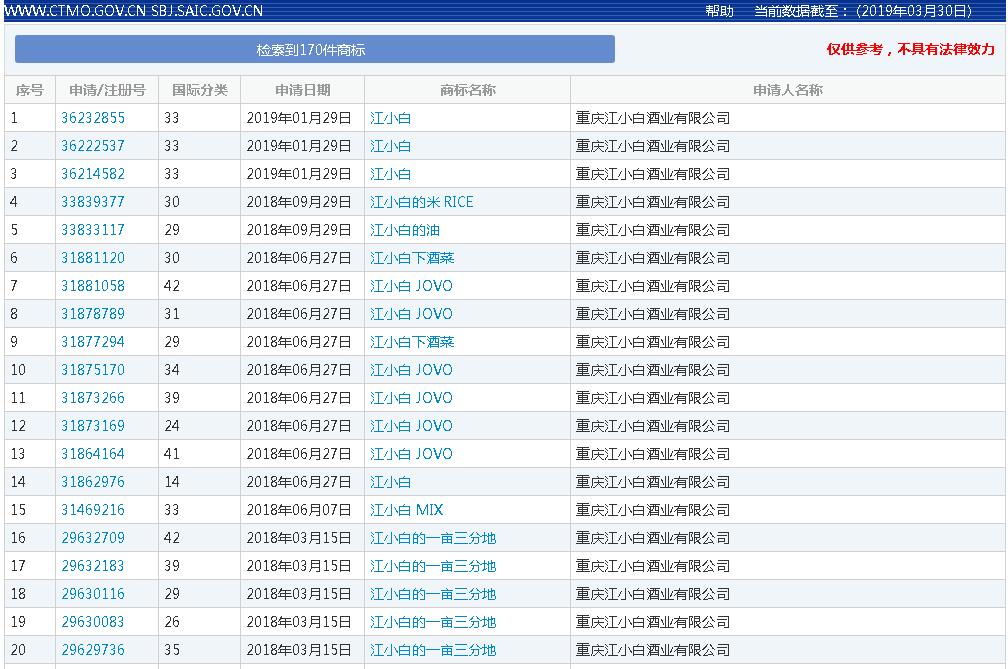Select class 31 in the 31878789 row

click(x=172, y=314)
